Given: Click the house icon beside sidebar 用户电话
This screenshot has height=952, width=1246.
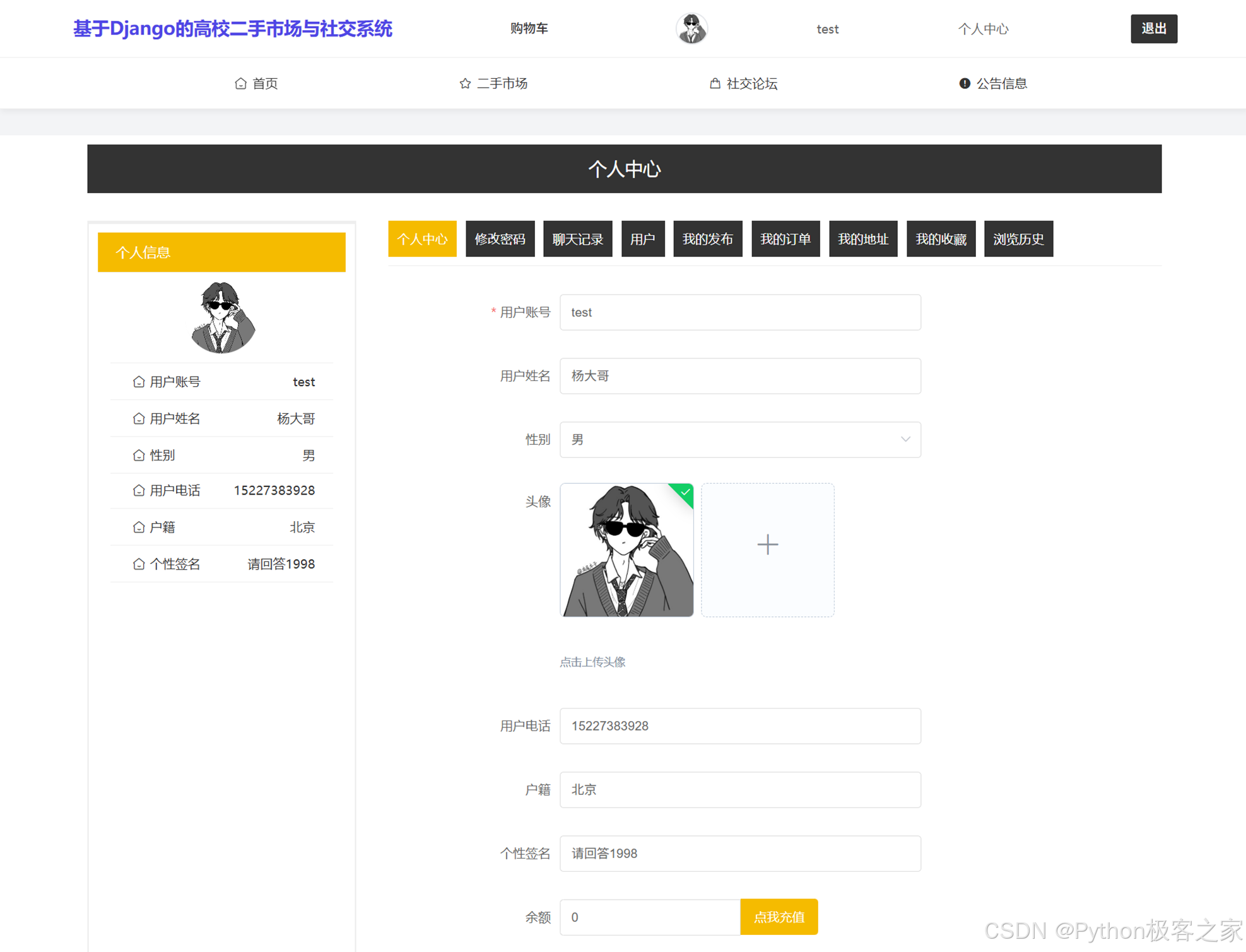Looking at the screenshot, I should click(x=139, y=491).
